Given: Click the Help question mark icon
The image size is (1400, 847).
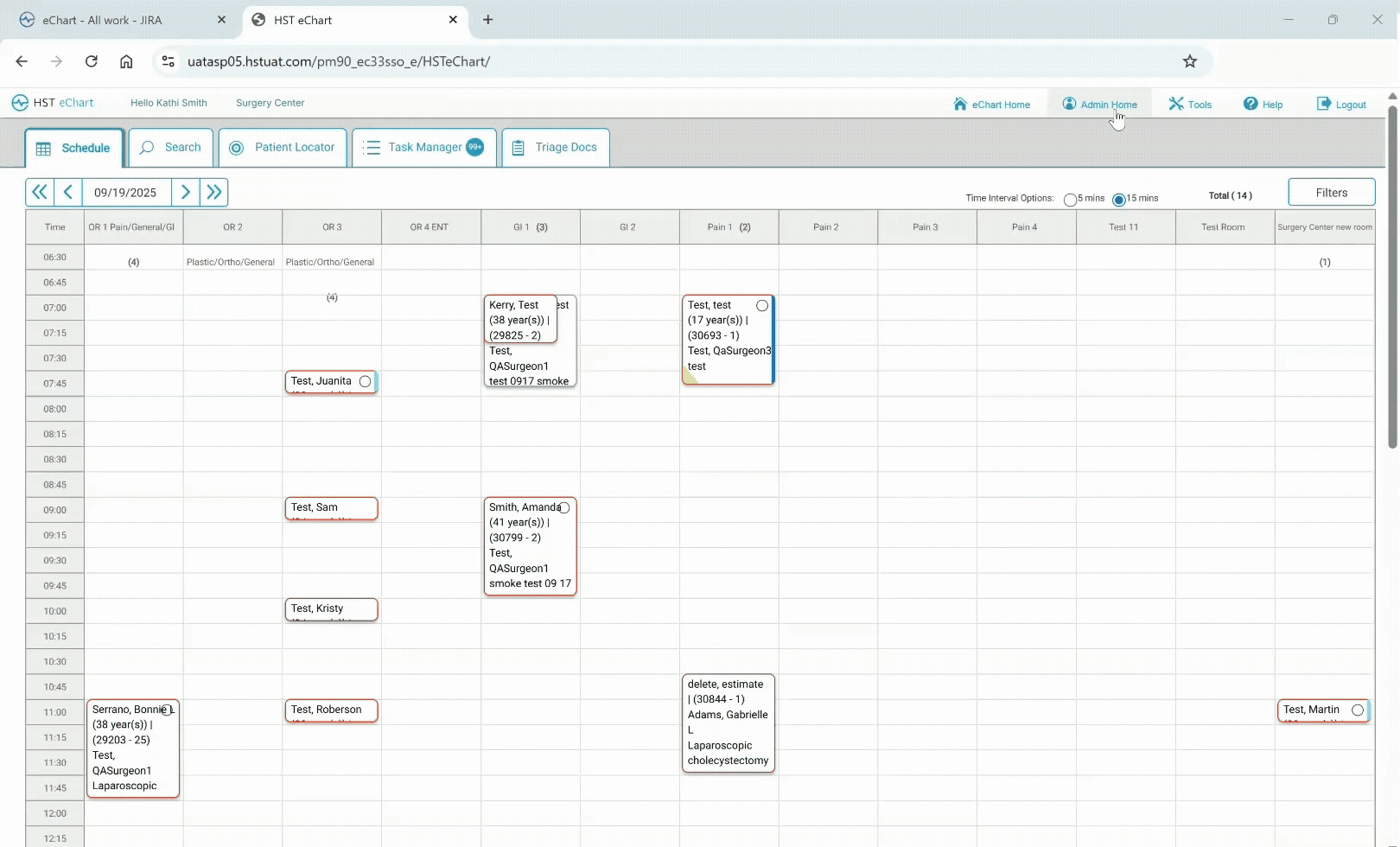Looking at the screenshot, I should click(1250, 104).
